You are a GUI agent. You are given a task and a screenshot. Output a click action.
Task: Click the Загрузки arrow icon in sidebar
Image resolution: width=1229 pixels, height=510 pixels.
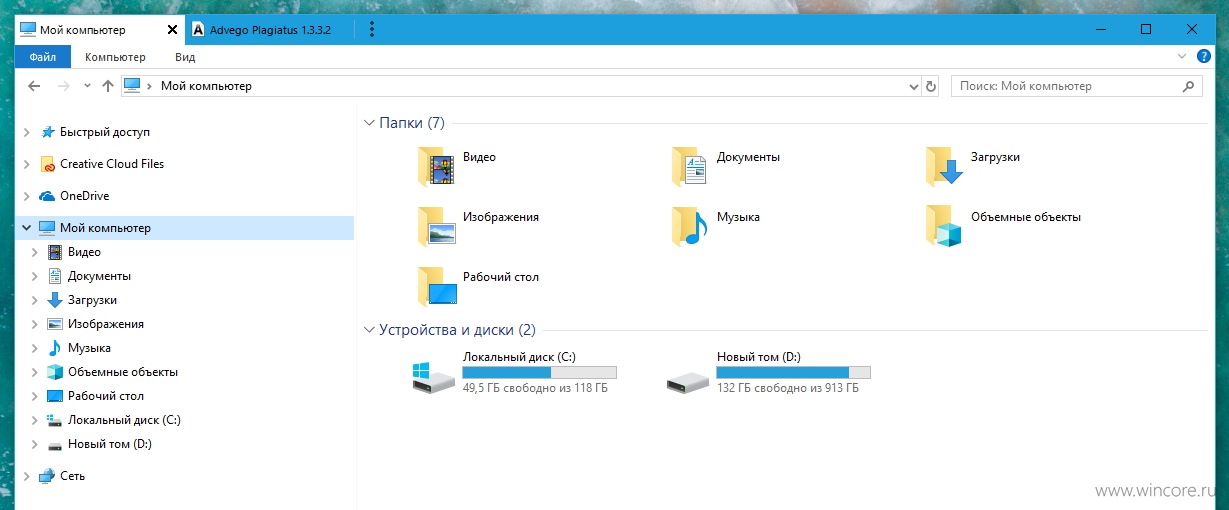click(55, 300)
